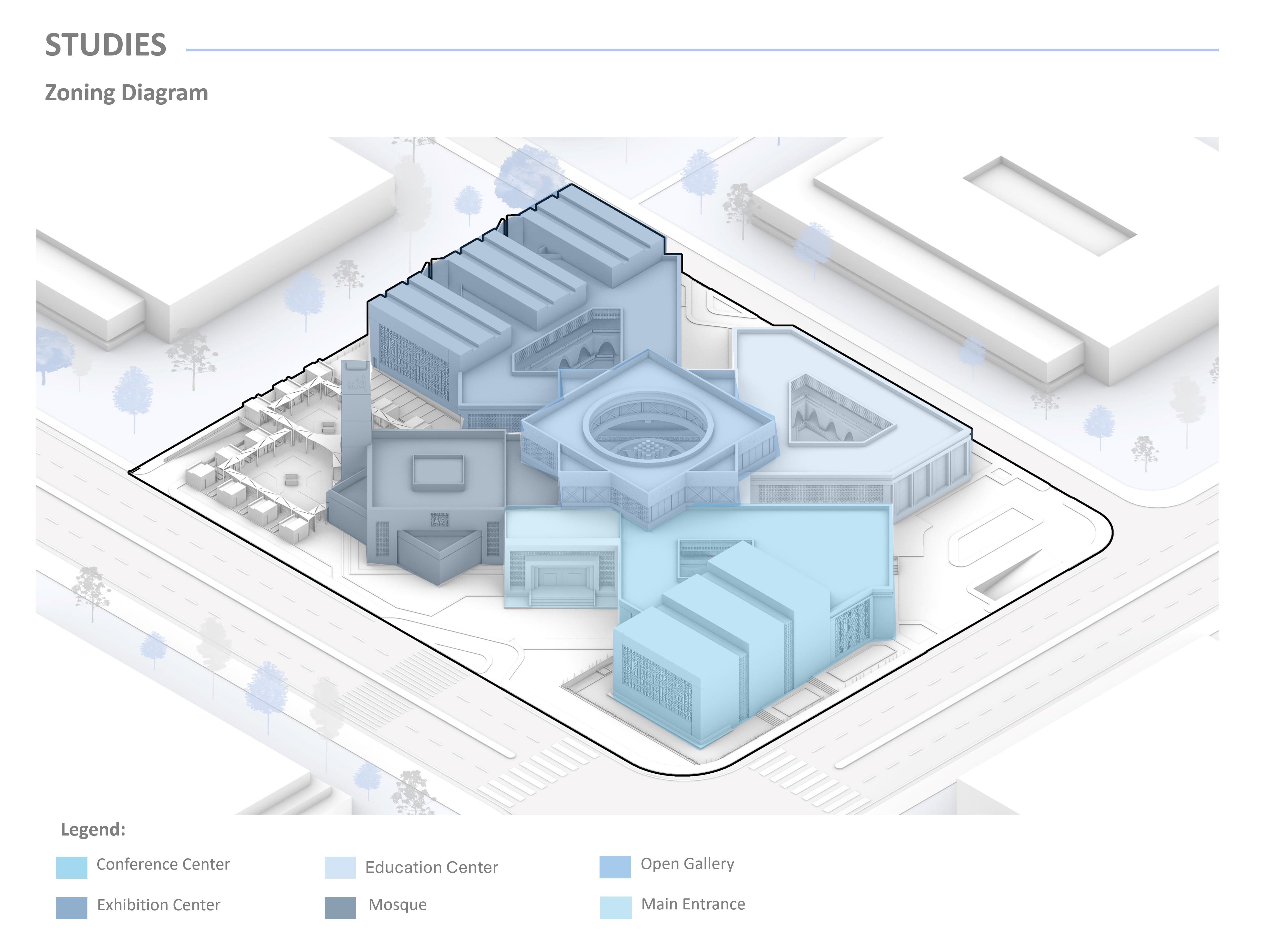
Task: Click the Exhibition Center legend color swatch
Action: [x=71, y=908]
